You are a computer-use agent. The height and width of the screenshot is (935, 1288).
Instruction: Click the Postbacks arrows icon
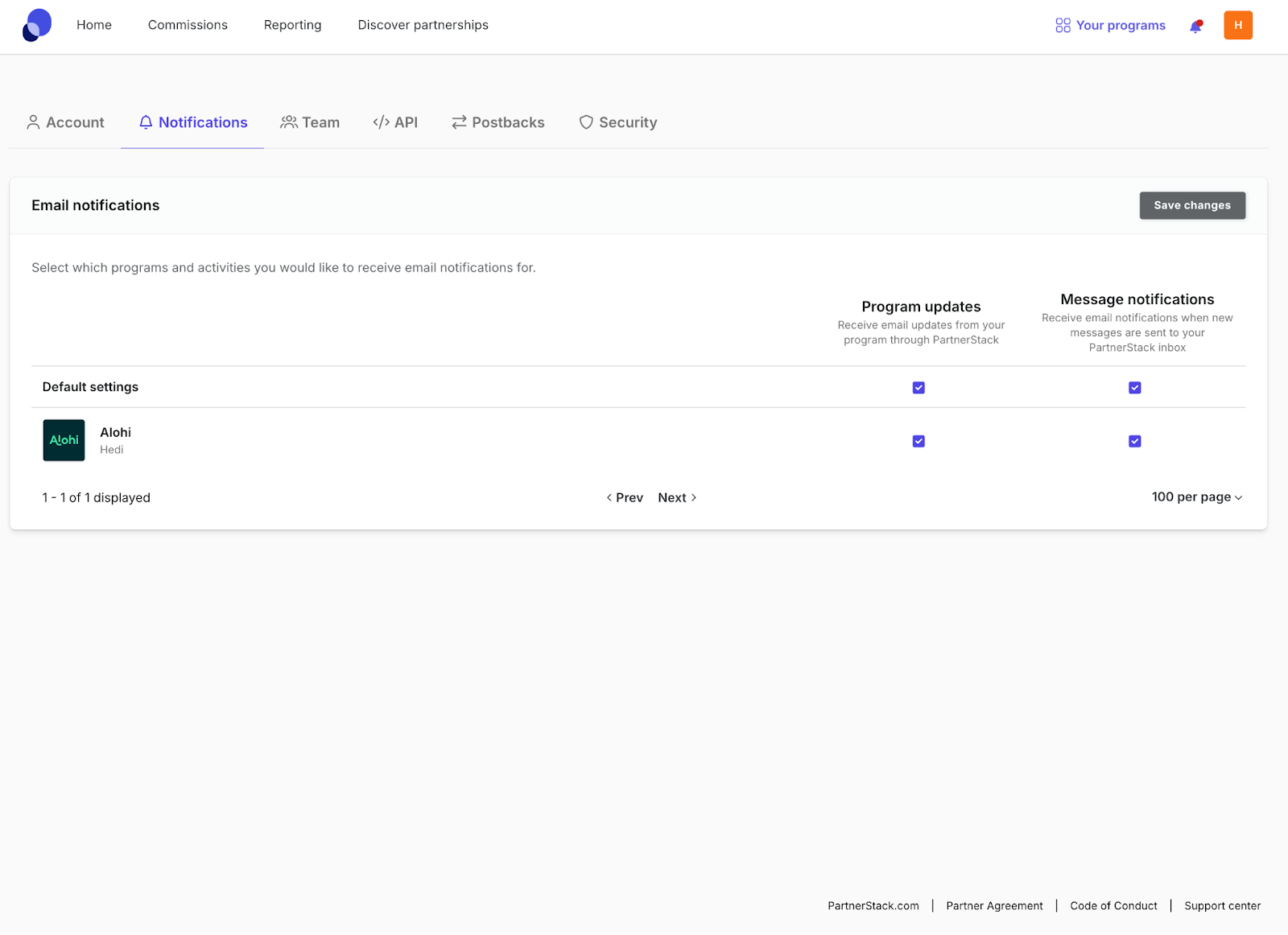[x=459, y=122]
